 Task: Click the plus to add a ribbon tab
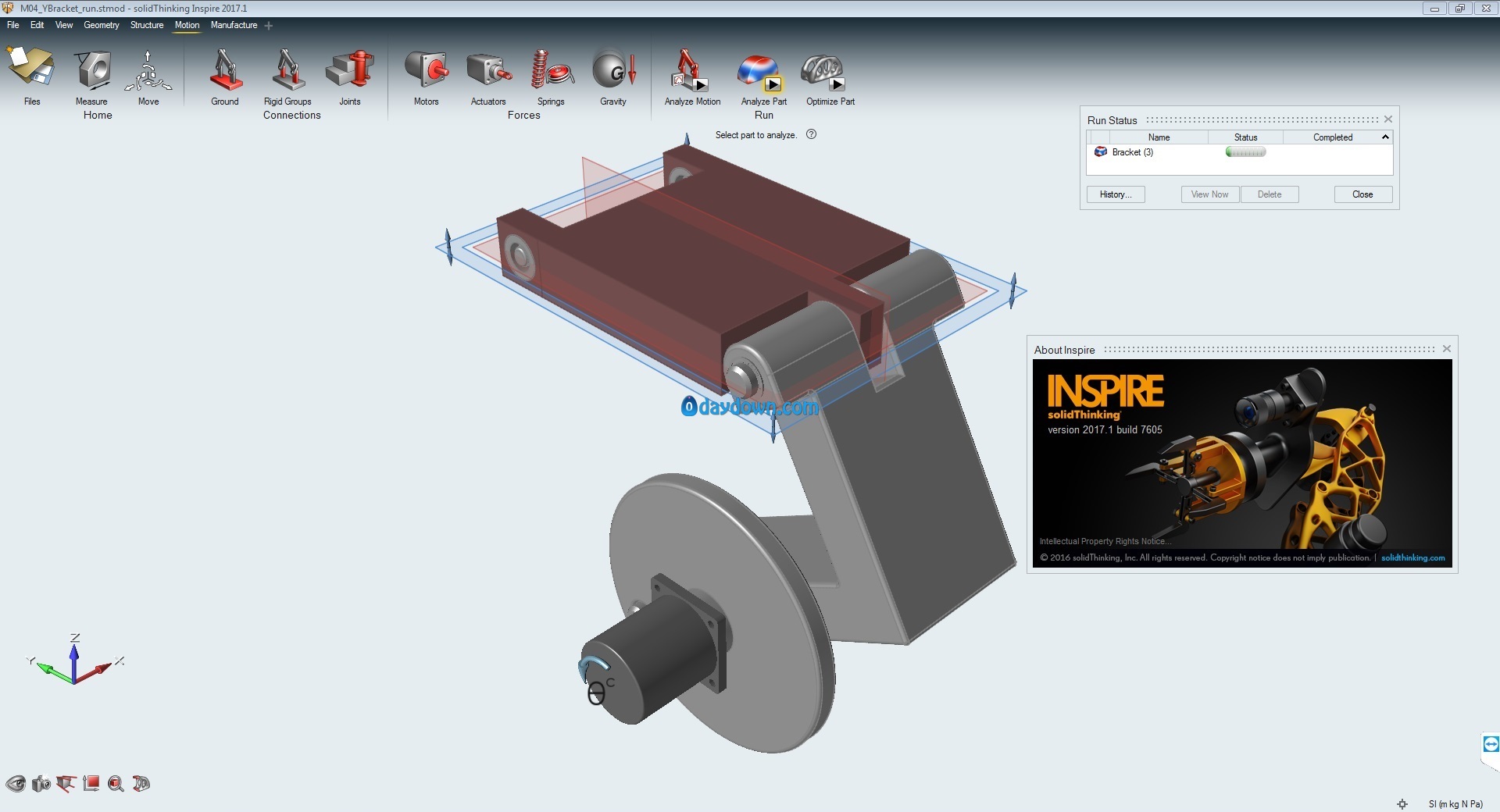[x=269, y=26]
